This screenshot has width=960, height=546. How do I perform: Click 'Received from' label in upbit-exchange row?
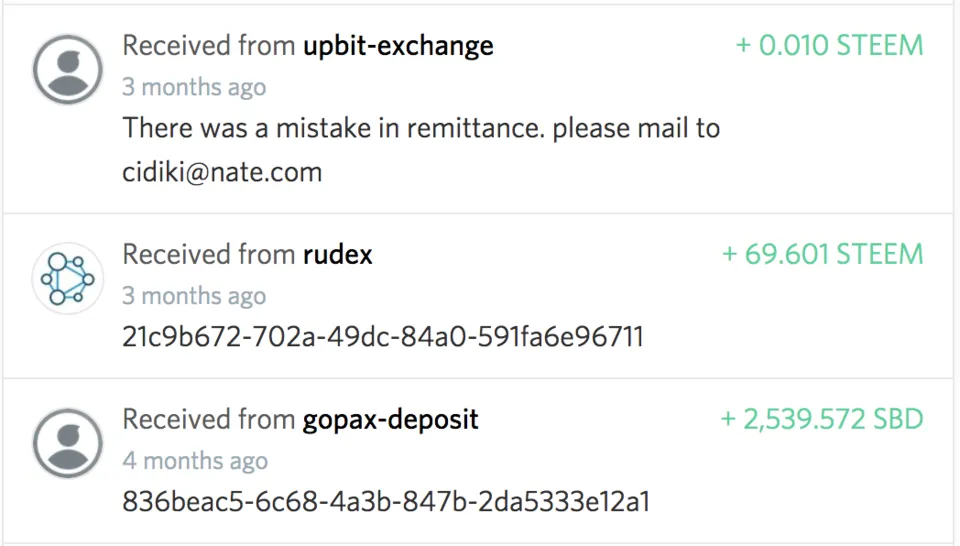pos(208,45)
